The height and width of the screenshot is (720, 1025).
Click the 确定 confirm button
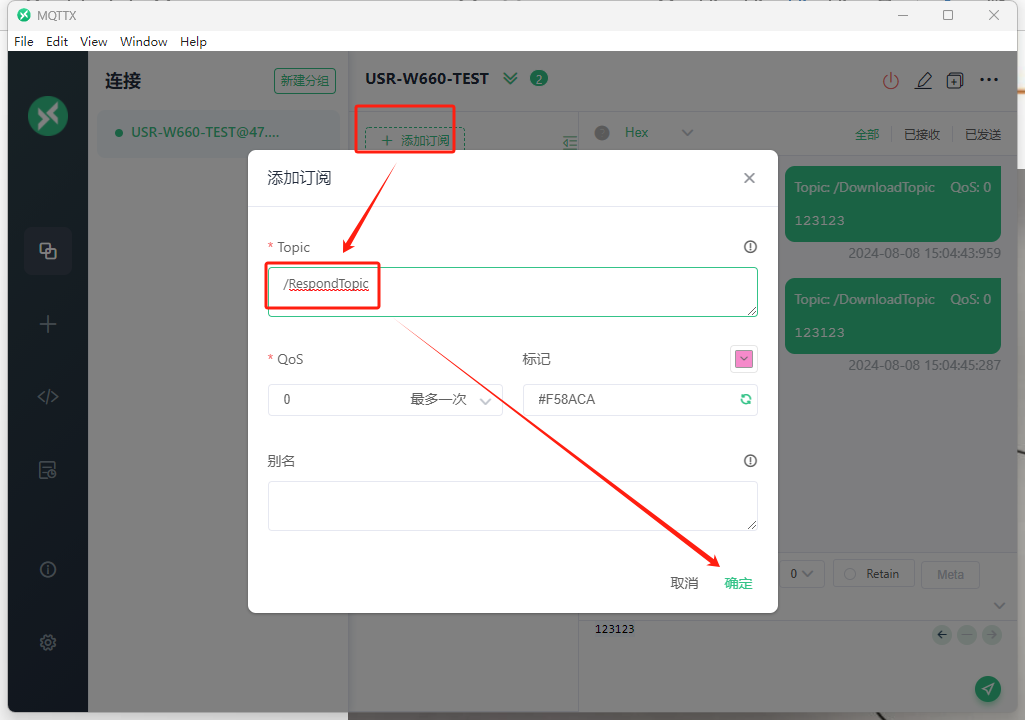click(x=738, y=583)
